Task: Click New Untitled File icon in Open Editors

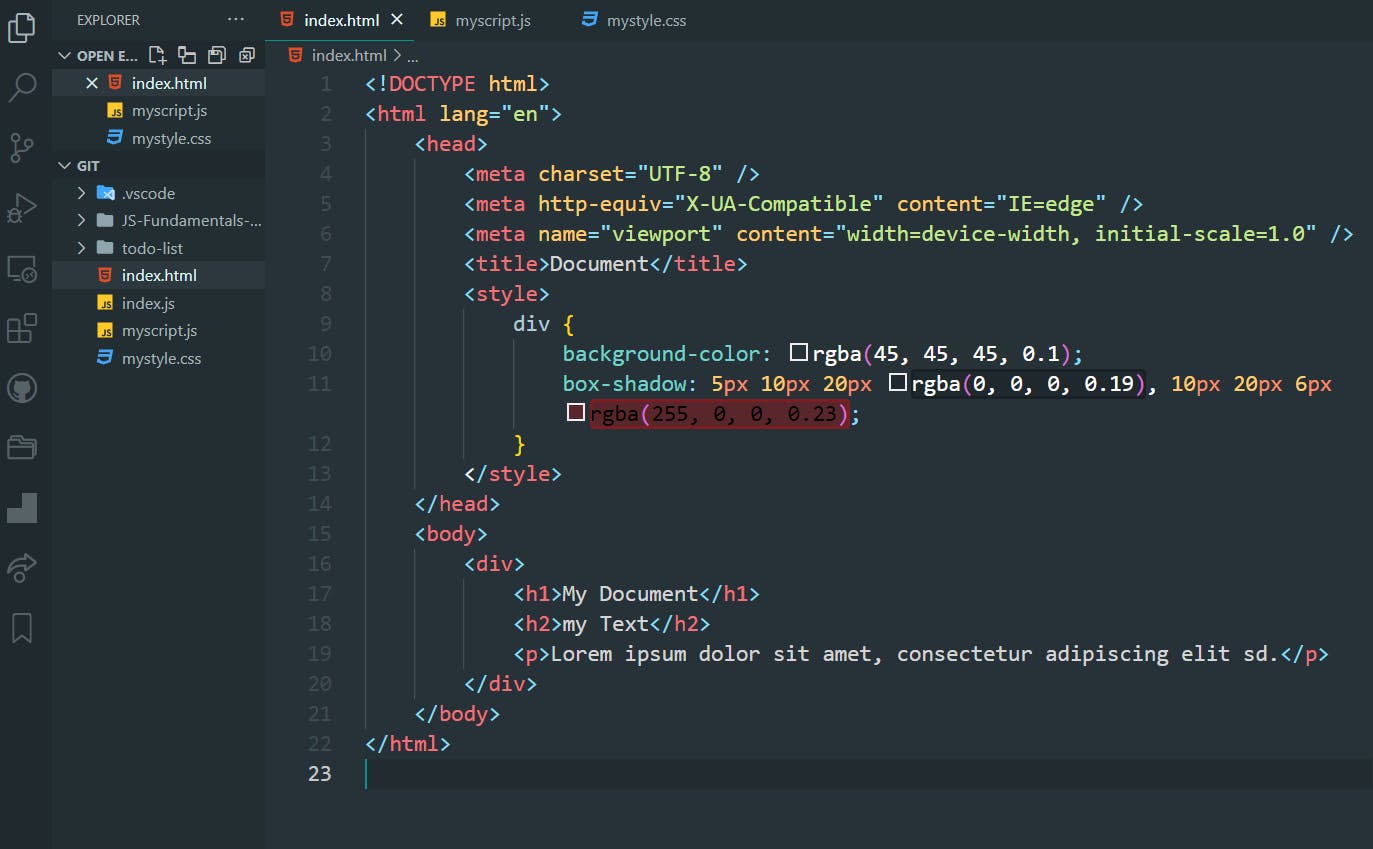Action: 157,55
